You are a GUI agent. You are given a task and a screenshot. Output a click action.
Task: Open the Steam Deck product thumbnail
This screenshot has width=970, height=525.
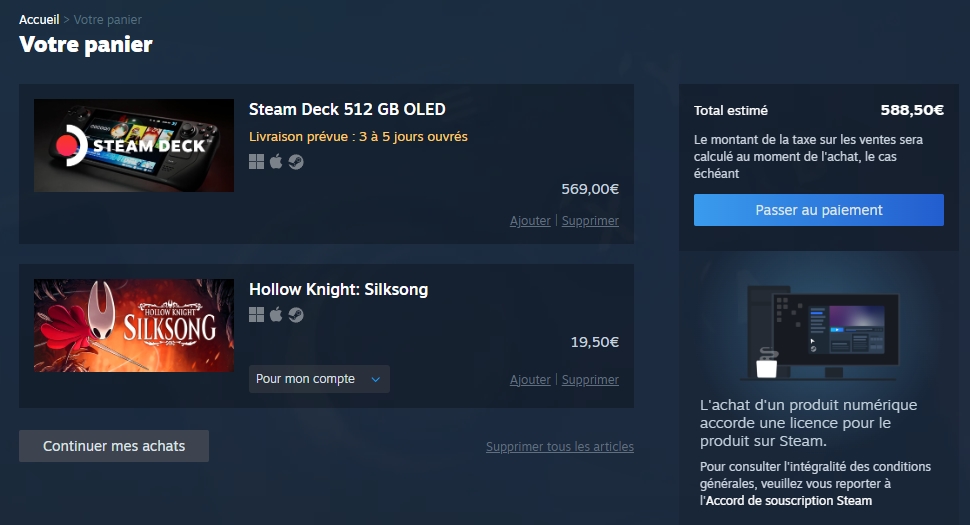coord(134,145)
